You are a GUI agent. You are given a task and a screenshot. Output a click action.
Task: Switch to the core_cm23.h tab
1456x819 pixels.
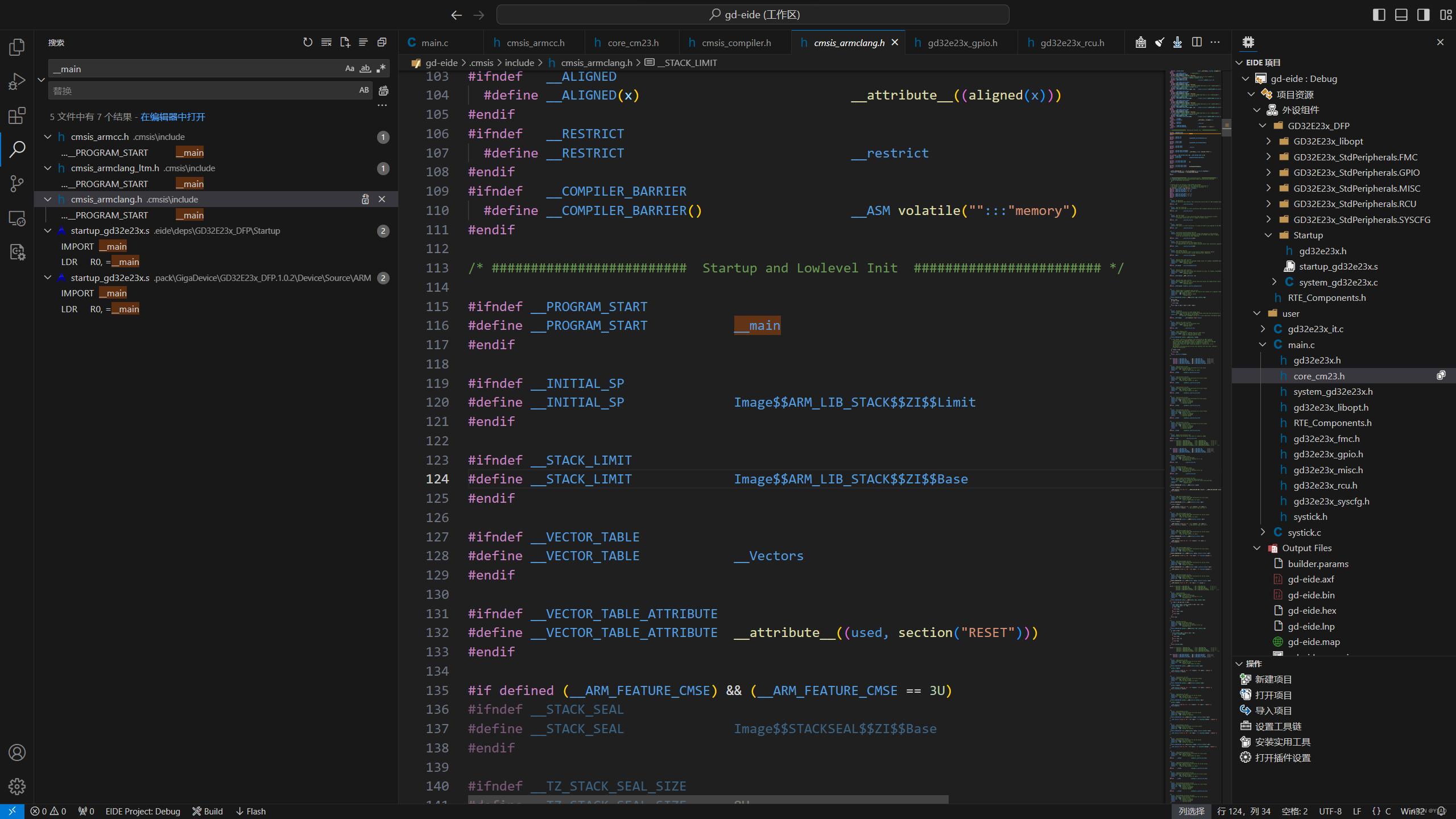[x=632, y=43]
